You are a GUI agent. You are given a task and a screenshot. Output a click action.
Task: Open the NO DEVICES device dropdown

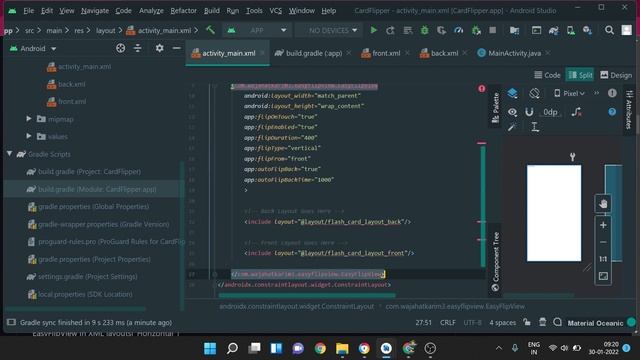(328, 30)
